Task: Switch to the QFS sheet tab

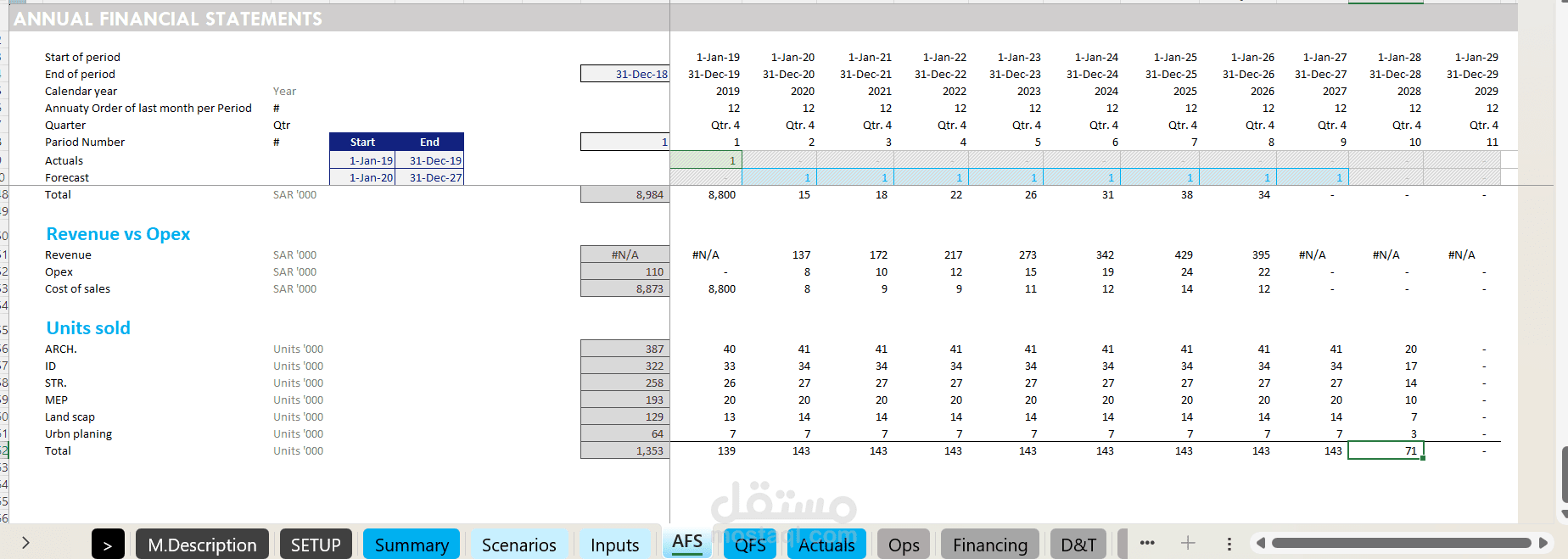Action: pos(750,545)
